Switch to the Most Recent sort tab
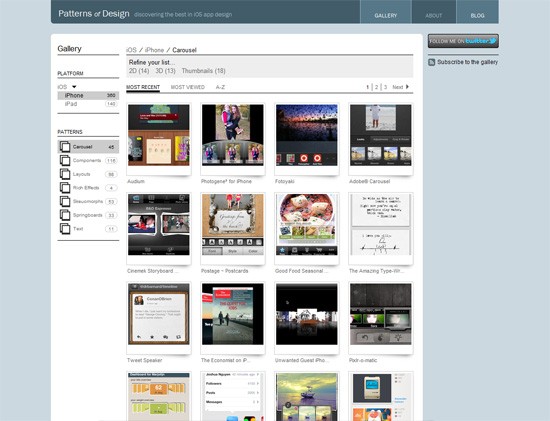Image resolution: width=550 pixels, height=421 pixels. tap(143, 87)
